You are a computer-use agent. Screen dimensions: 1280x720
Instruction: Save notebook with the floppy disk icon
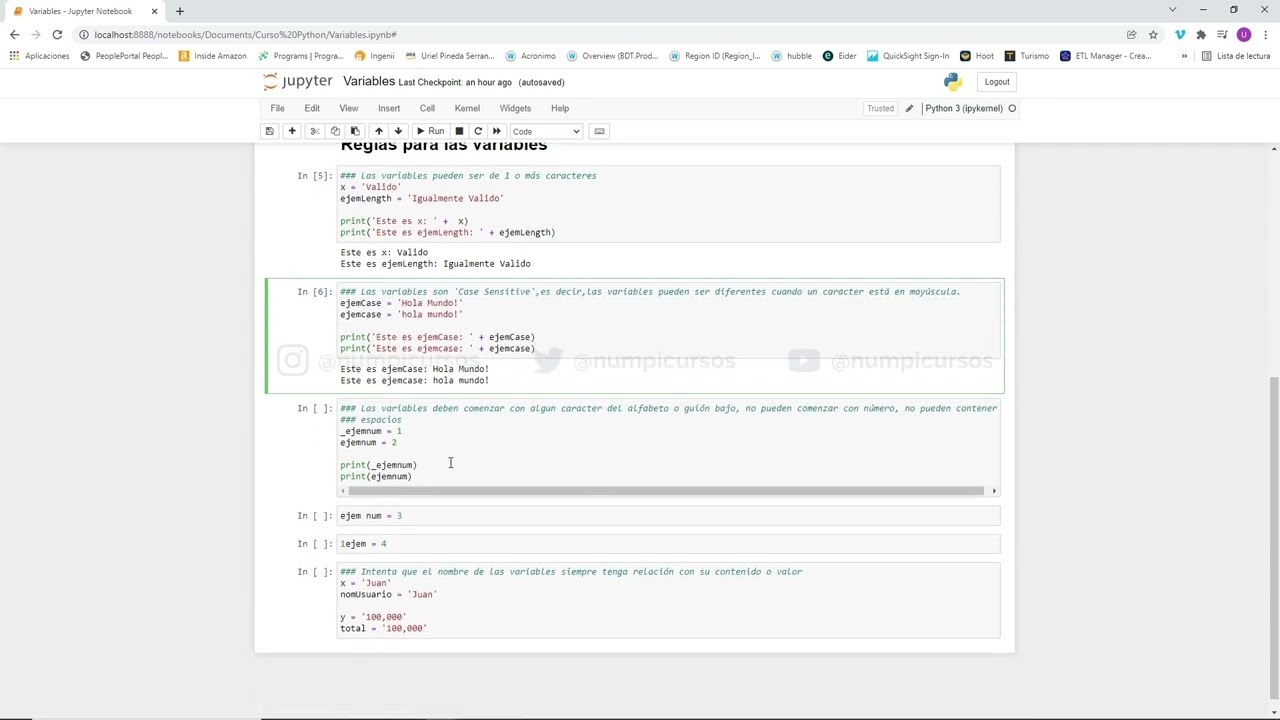click(269, 131)
